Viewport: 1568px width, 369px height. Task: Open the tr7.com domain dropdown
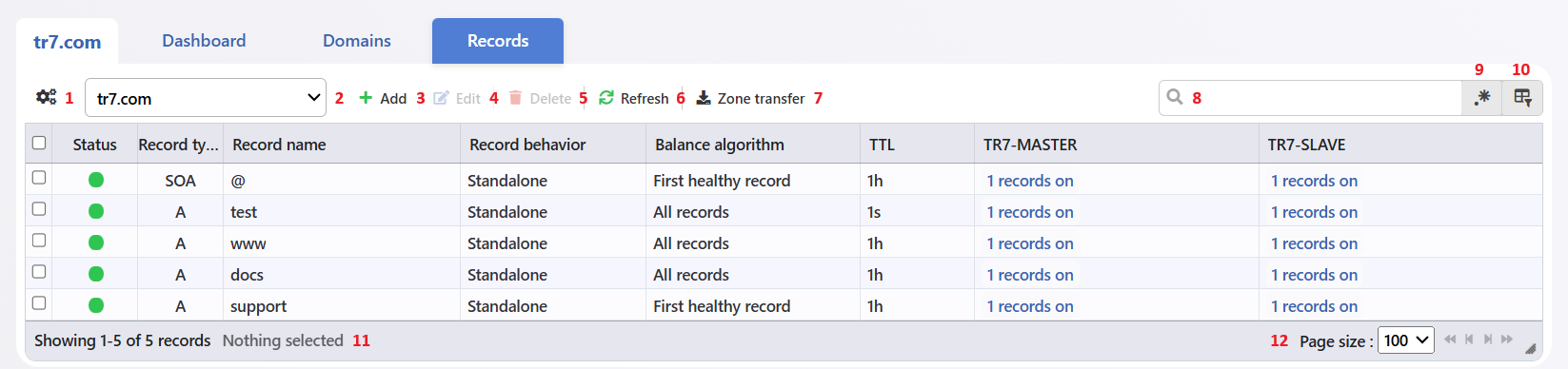coord(206,98)
